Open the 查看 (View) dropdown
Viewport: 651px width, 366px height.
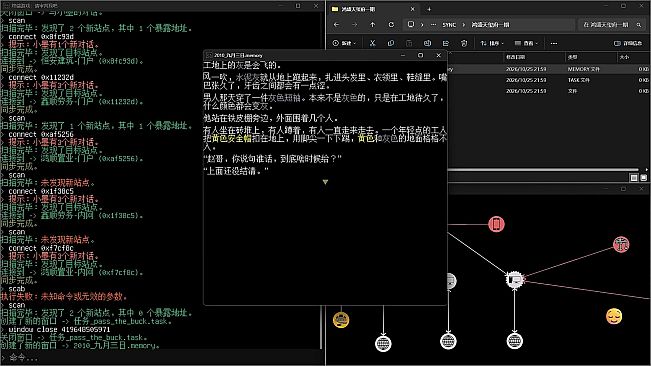pyautogui.click(x=526, y=43)
